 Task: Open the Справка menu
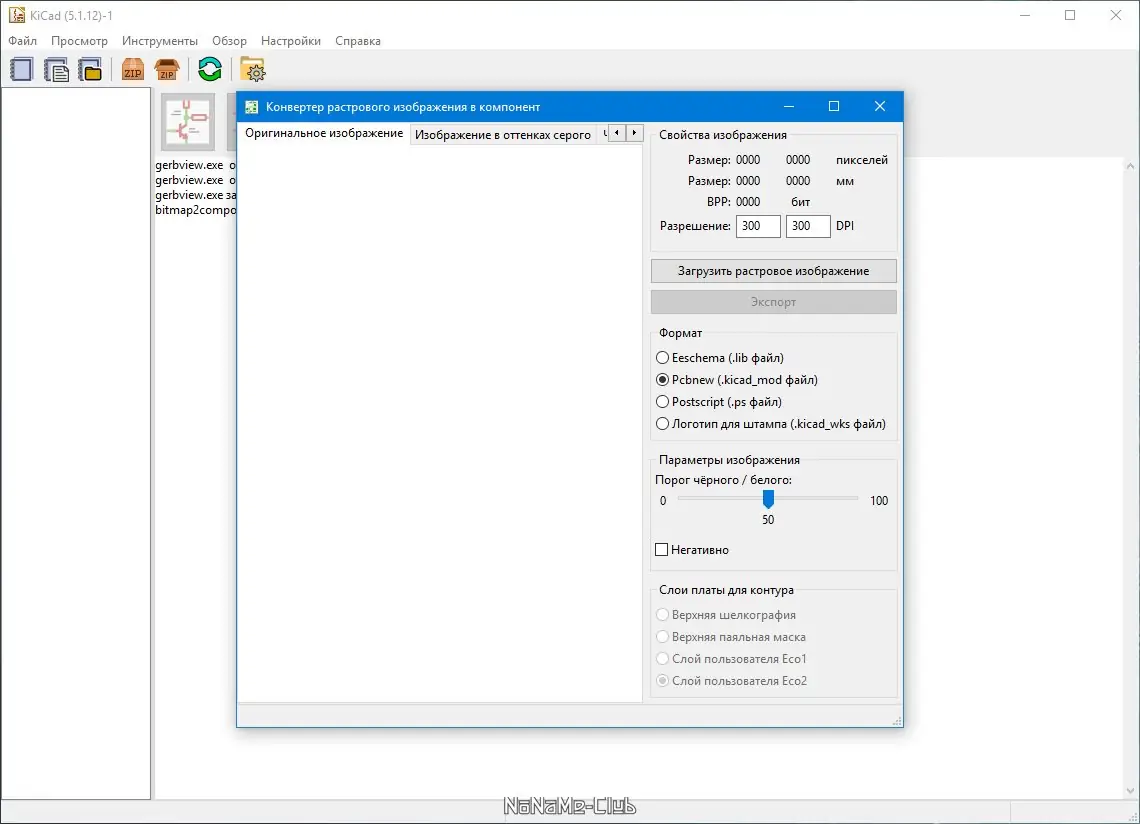point(358,41)
